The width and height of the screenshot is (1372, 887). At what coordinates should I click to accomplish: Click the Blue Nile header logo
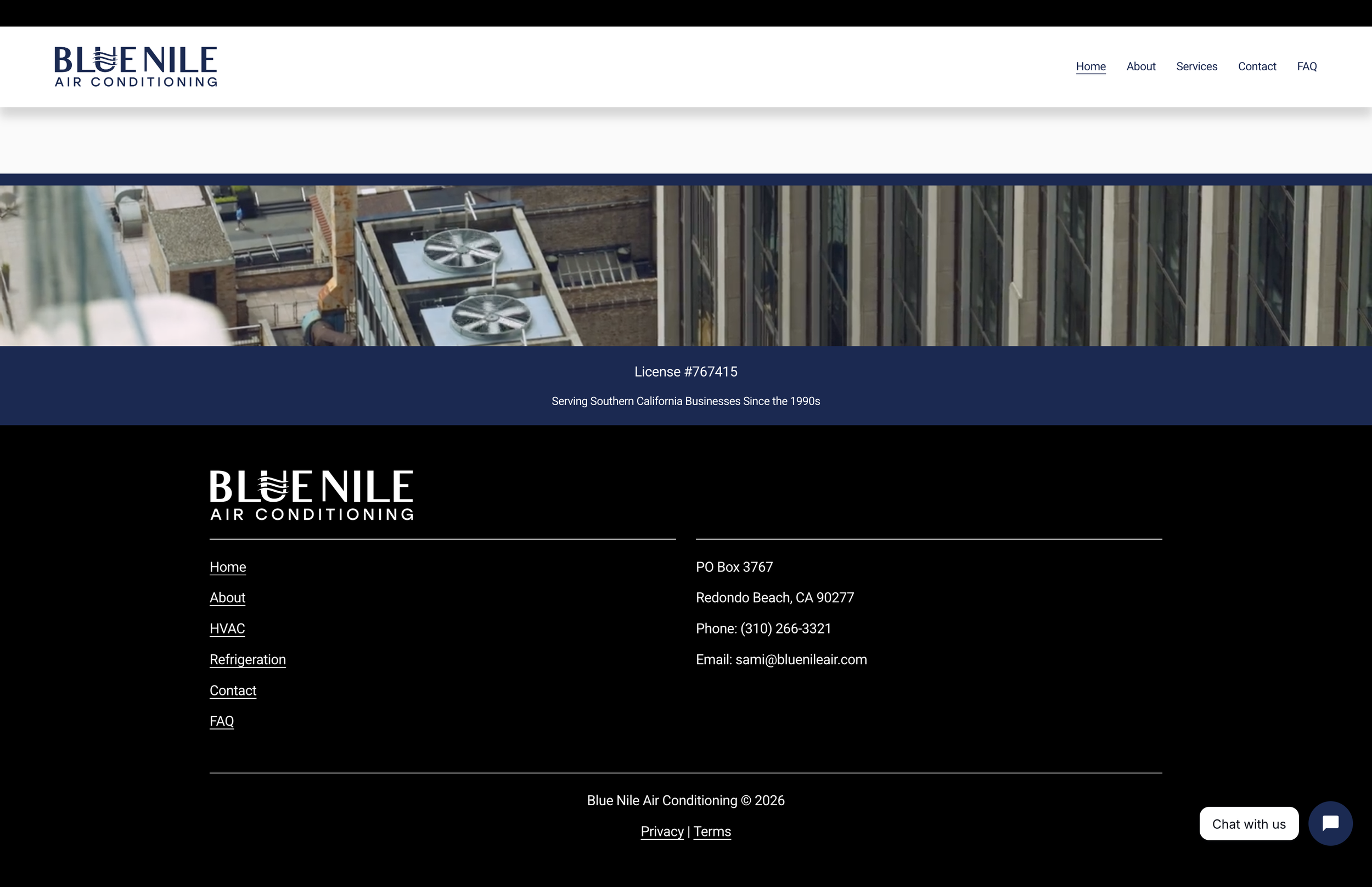136,67
